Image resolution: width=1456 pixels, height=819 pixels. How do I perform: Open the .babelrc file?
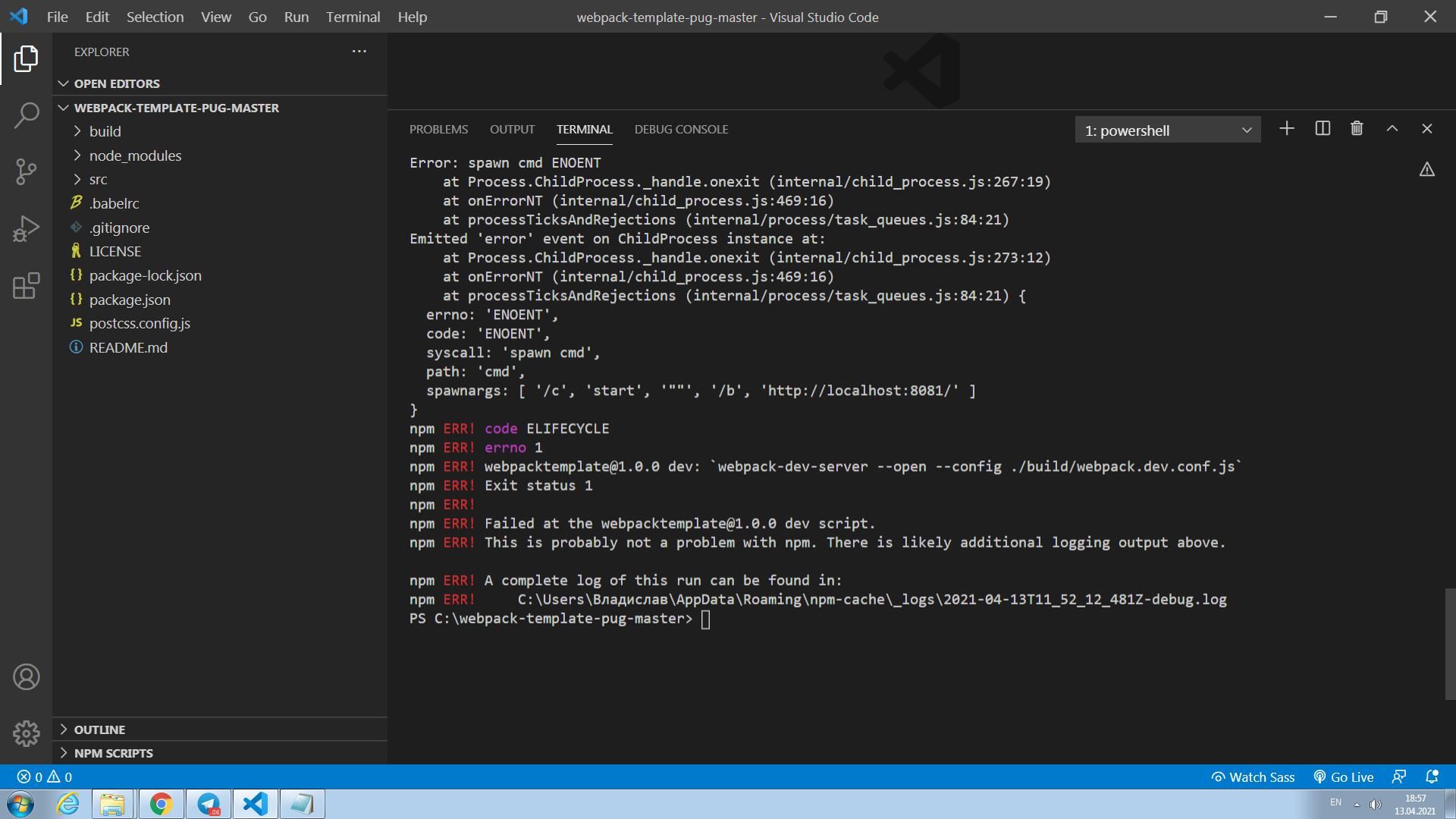(220, 203)
